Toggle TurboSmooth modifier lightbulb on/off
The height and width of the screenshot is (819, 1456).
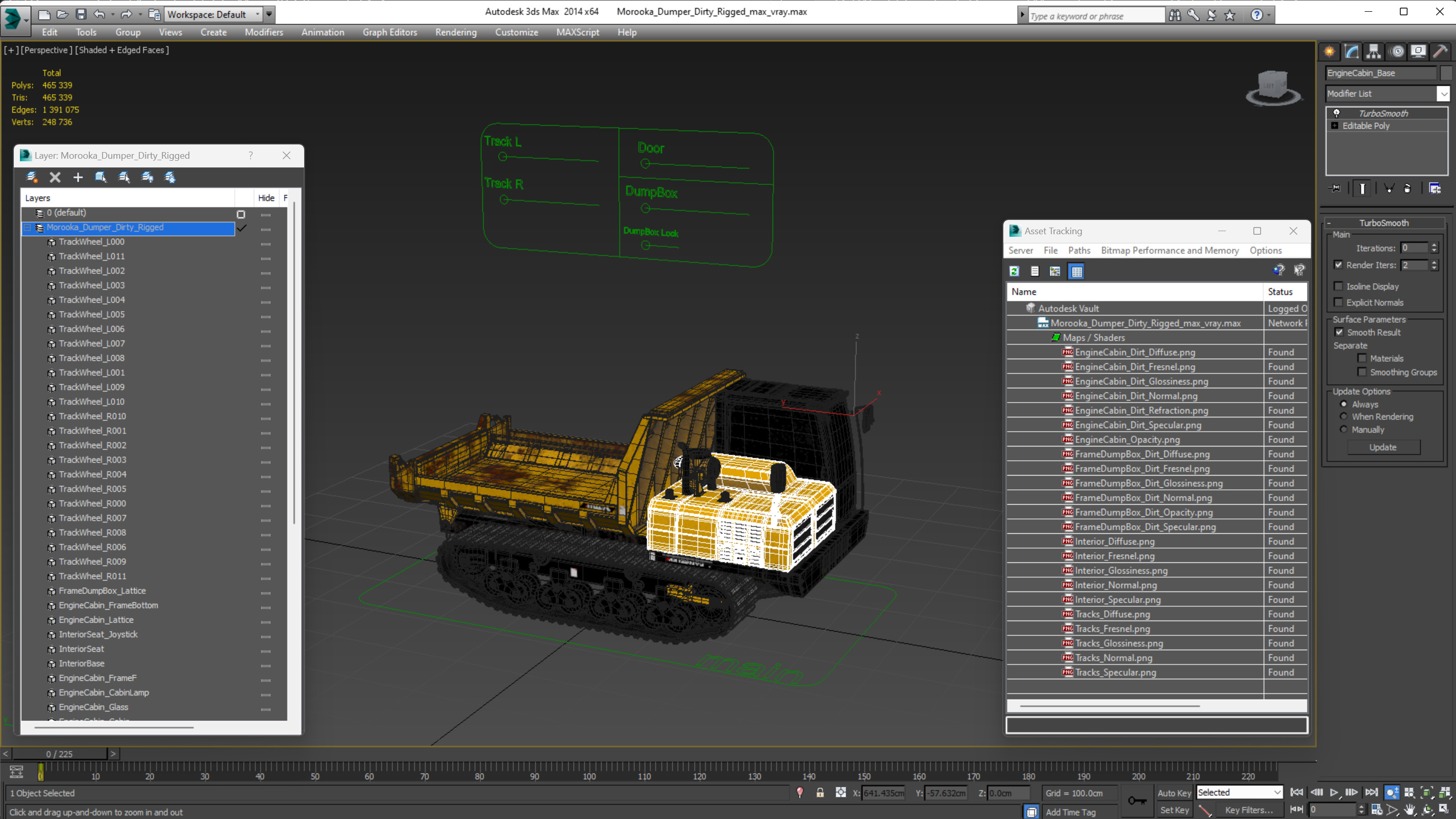(1337, 113)
